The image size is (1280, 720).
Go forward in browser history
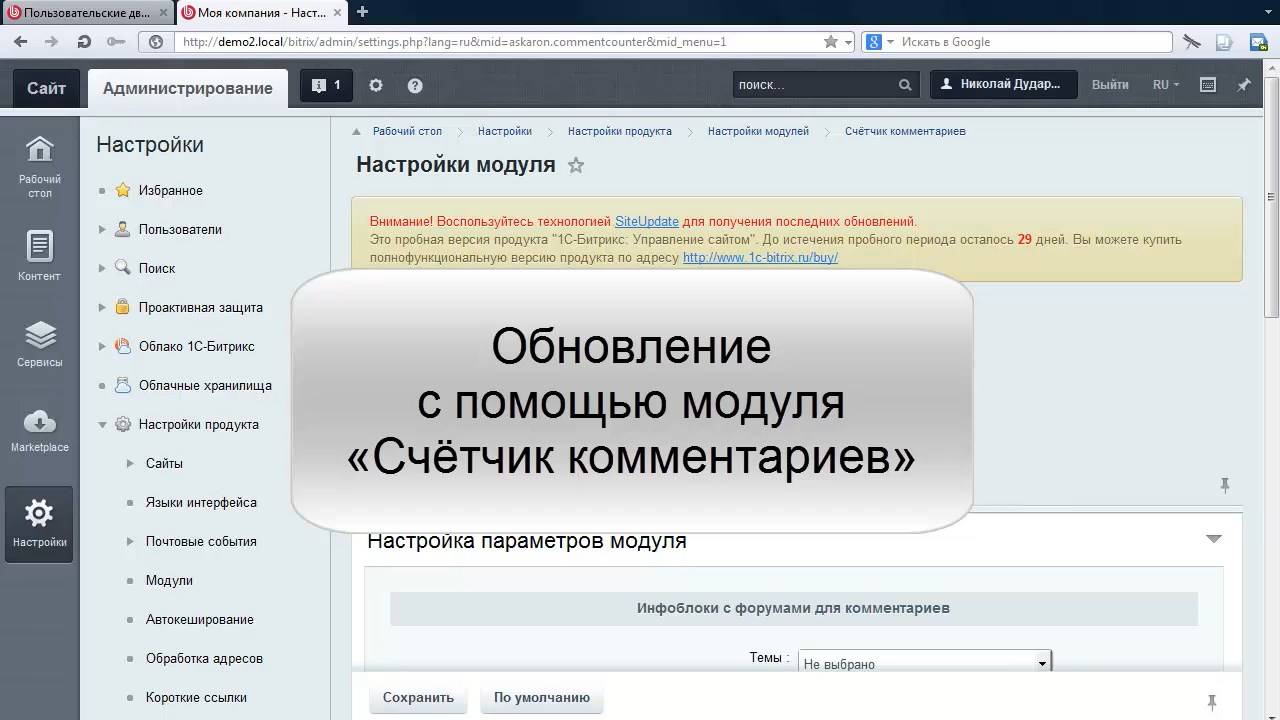click(52, 42)
